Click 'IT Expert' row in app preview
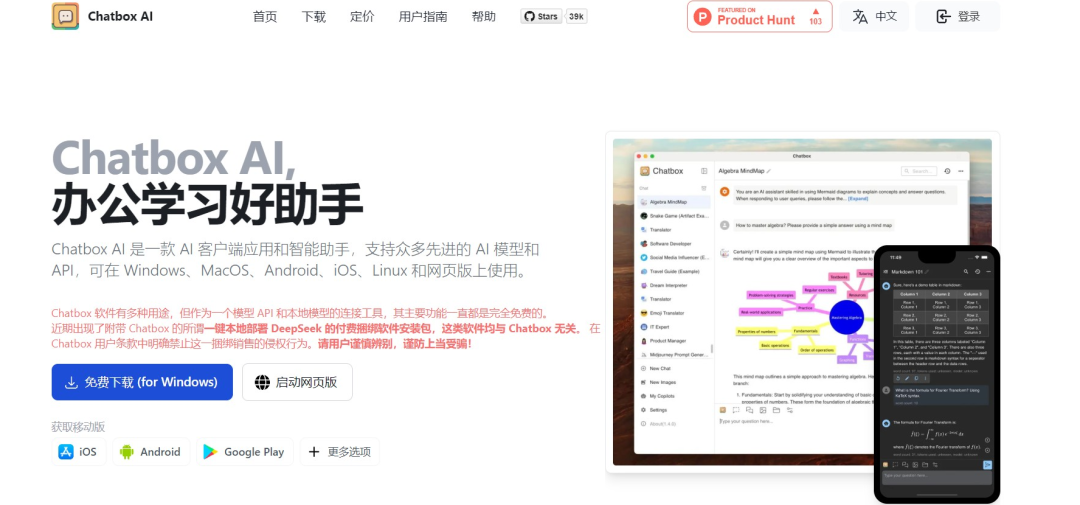 [673, 327]
